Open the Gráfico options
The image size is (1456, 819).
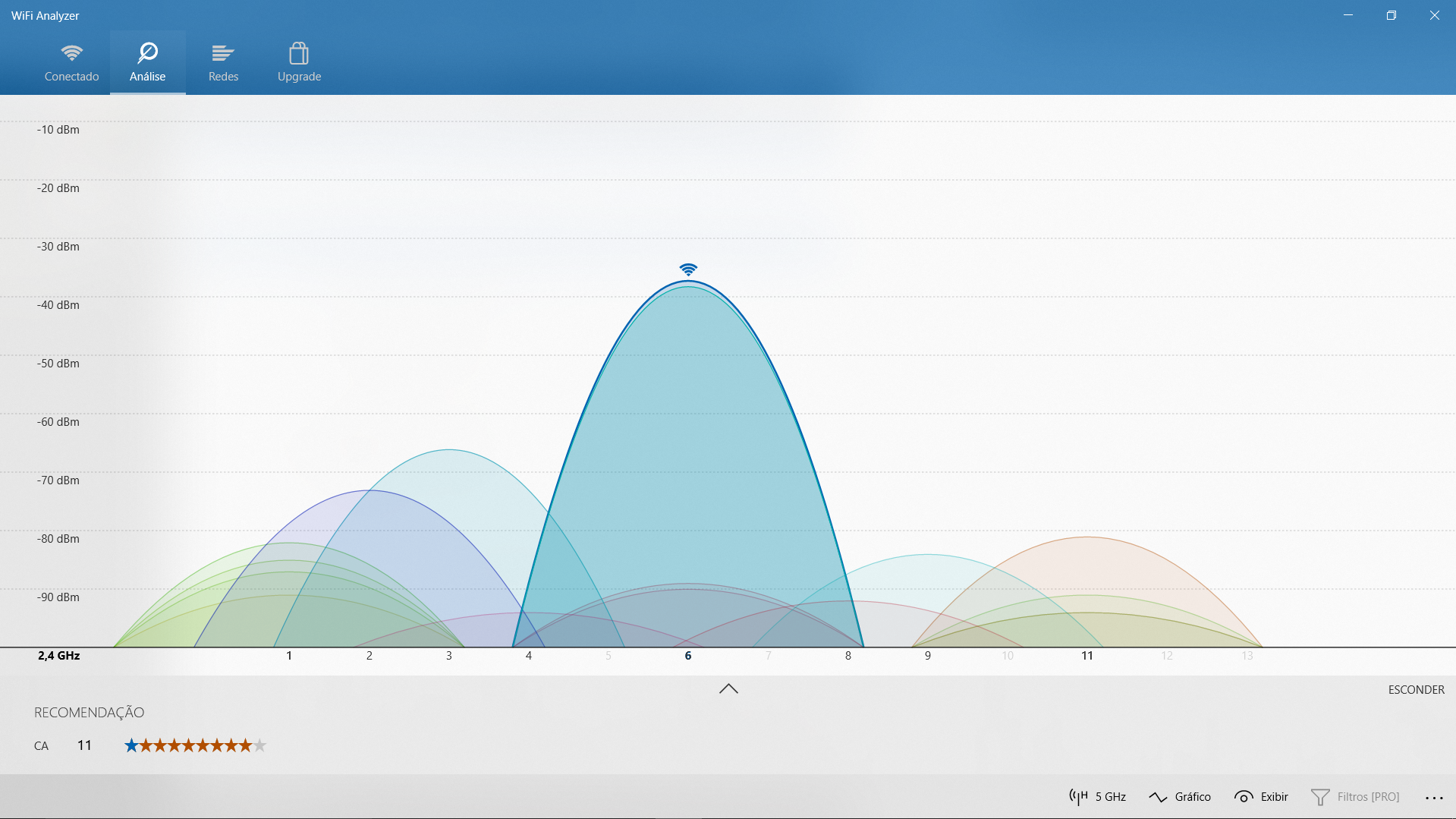click(x=1180, y=796)
